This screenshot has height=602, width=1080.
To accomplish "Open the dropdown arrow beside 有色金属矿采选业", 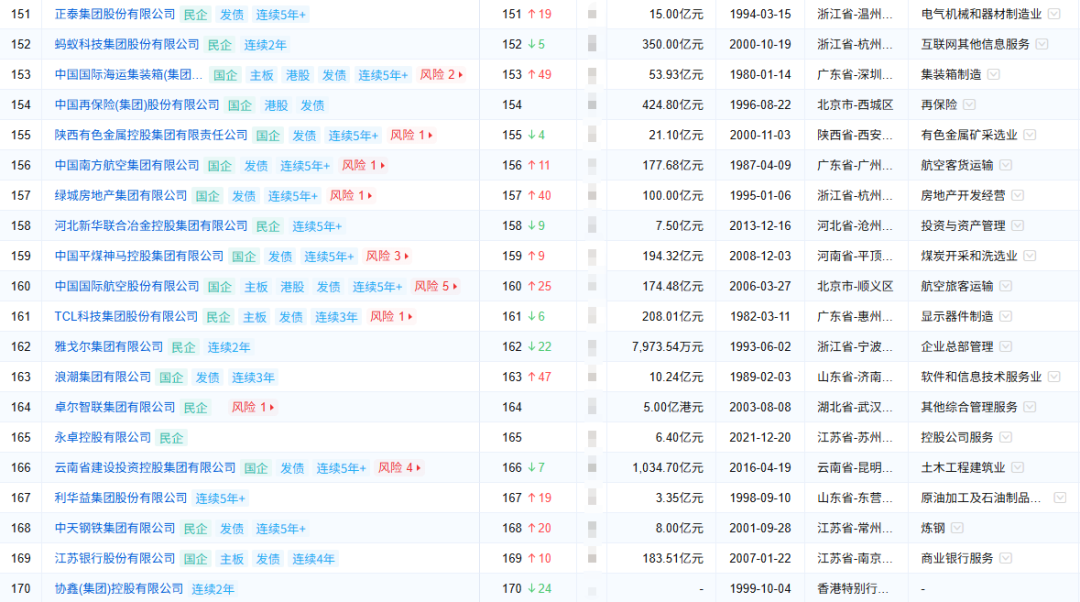I will point(1030,135).
